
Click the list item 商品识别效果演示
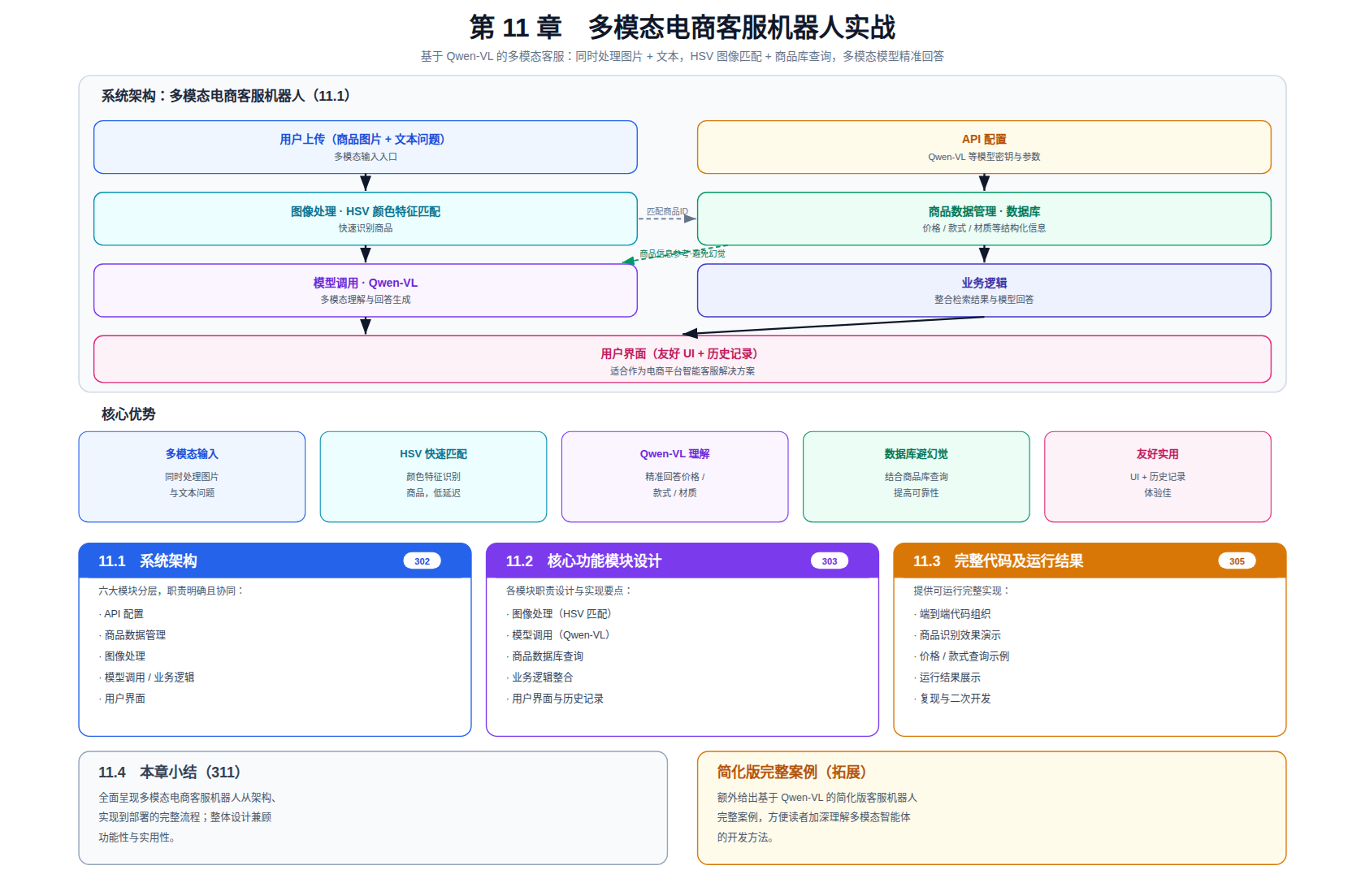tap(957, 635)
